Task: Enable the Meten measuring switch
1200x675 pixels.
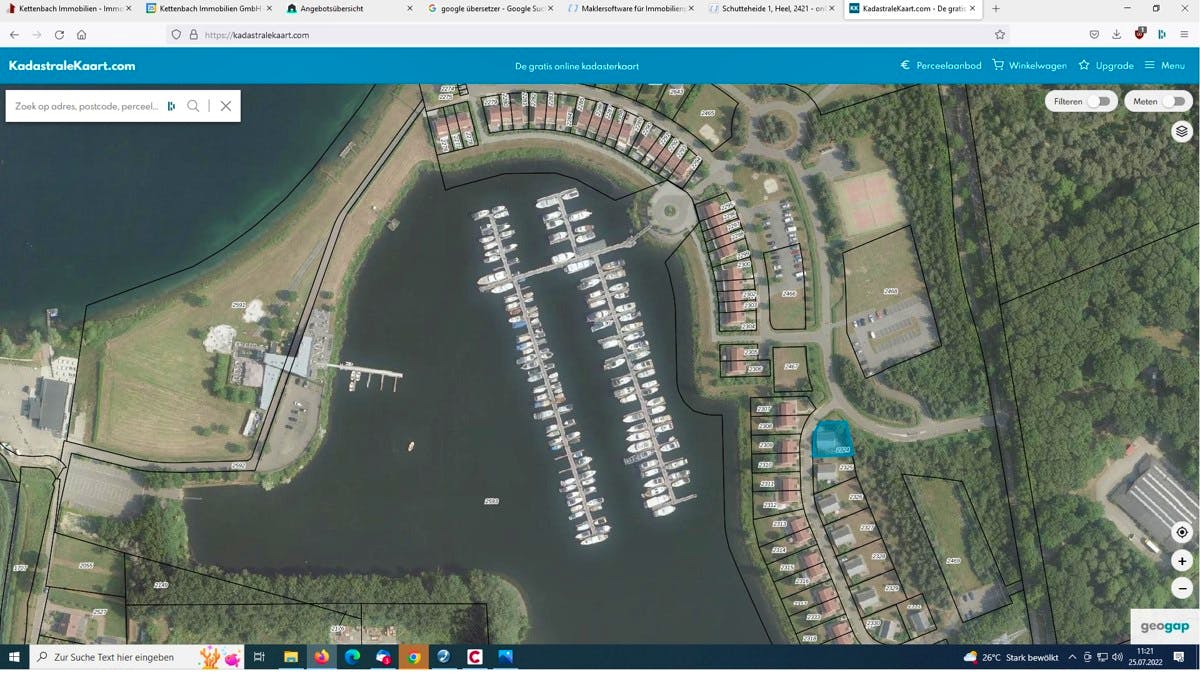Action: pyautogui.click(x=1173, y=101)
